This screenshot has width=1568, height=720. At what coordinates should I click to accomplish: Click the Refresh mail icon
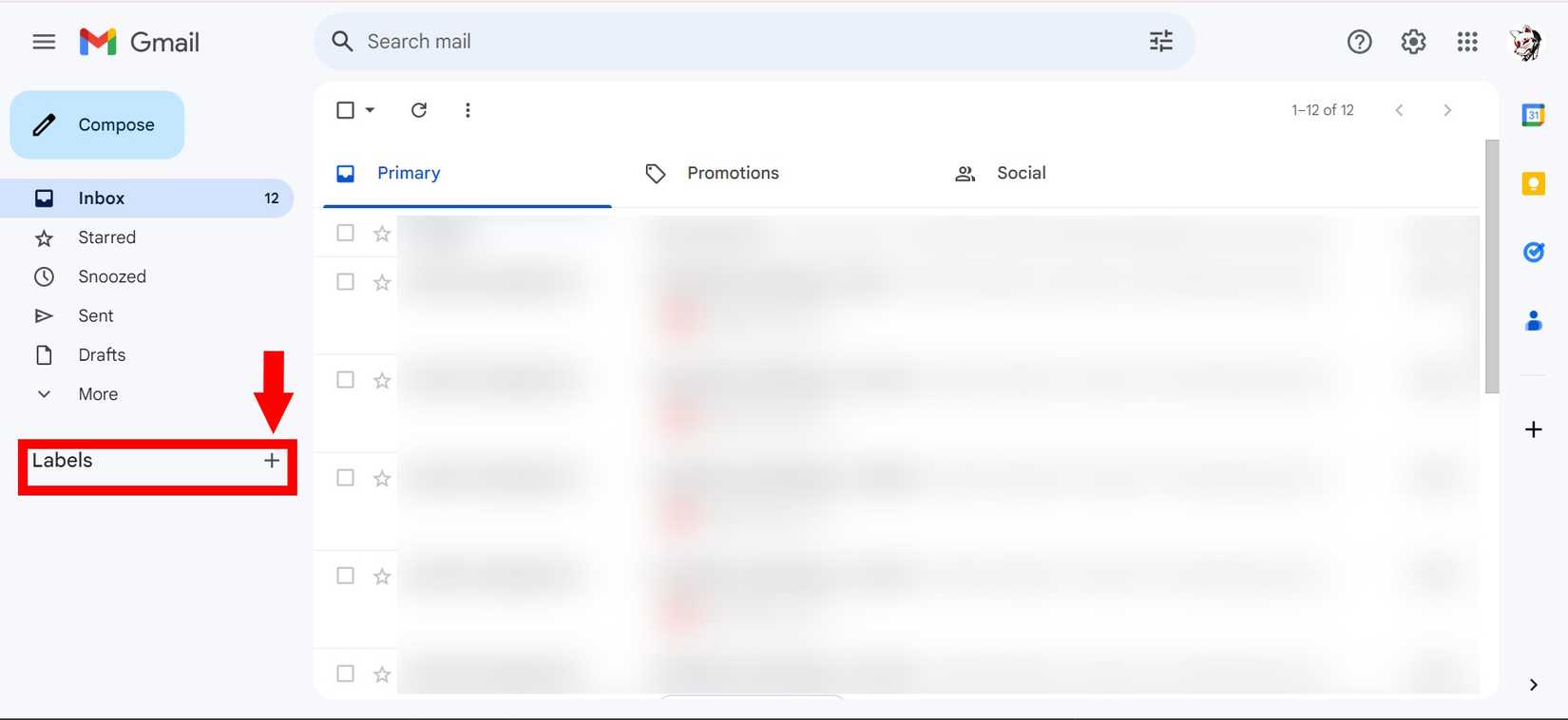(418, 110)
